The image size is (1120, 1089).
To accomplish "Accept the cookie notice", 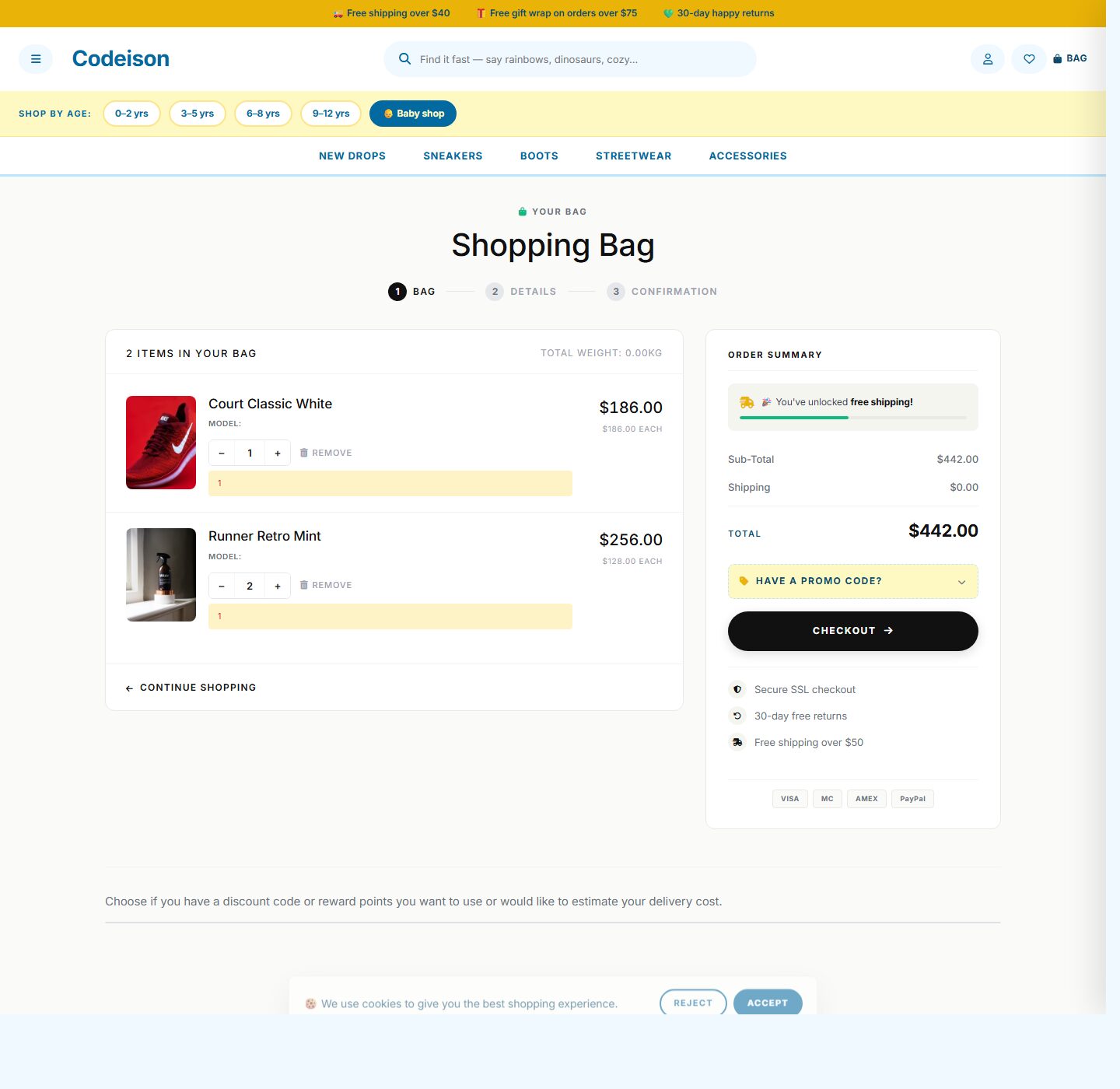I will [x=768, y=1003].
